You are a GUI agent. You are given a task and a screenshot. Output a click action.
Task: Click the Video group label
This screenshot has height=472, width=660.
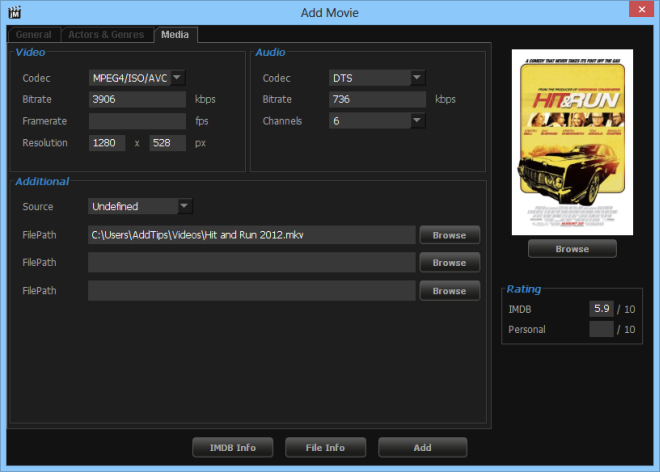pyautogui.click(x=30, y=52)
